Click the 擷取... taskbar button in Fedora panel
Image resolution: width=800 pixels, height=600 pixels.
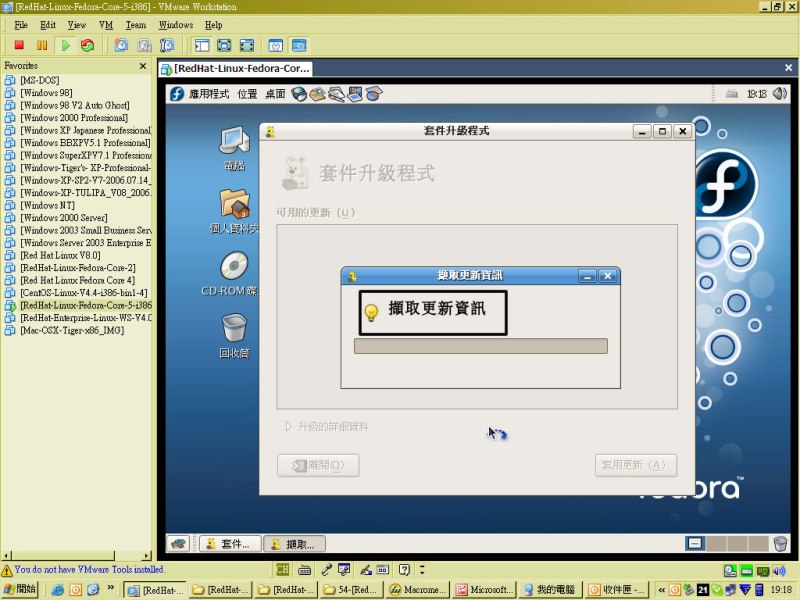point(294,544)
